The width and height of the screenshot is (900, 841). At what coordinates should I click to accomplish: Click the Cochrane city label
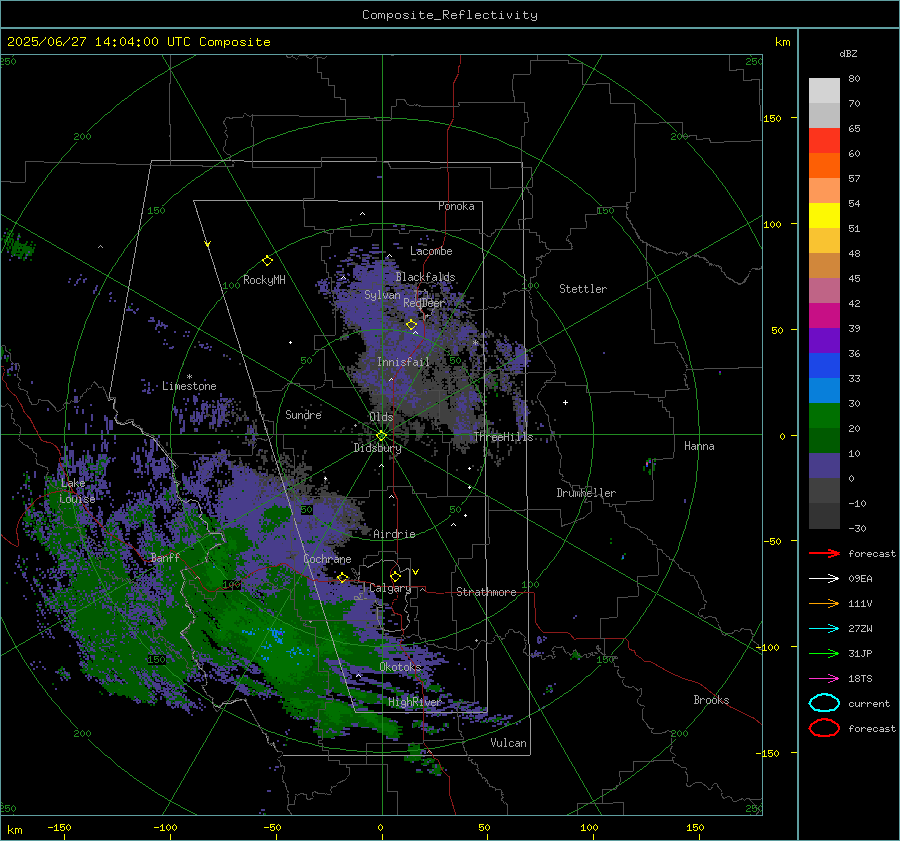(327, 559)
